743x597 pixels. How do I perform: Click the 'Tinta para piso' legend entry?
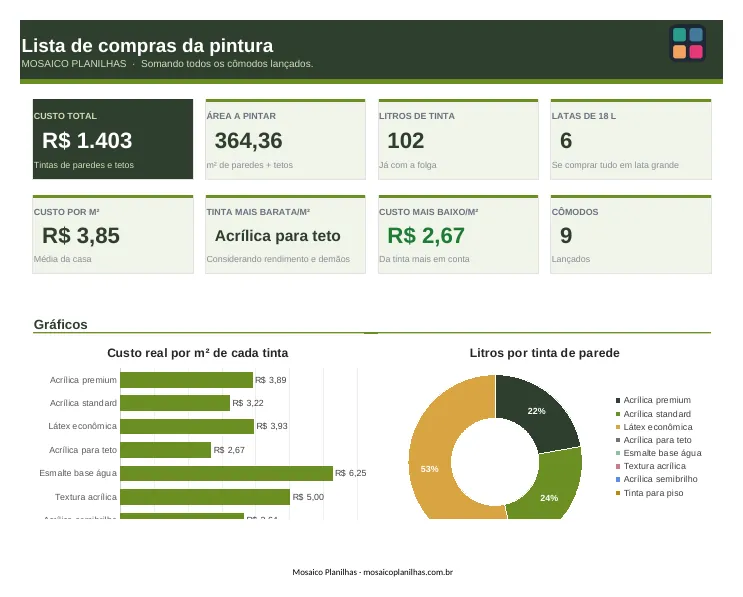tap(650, 493)
